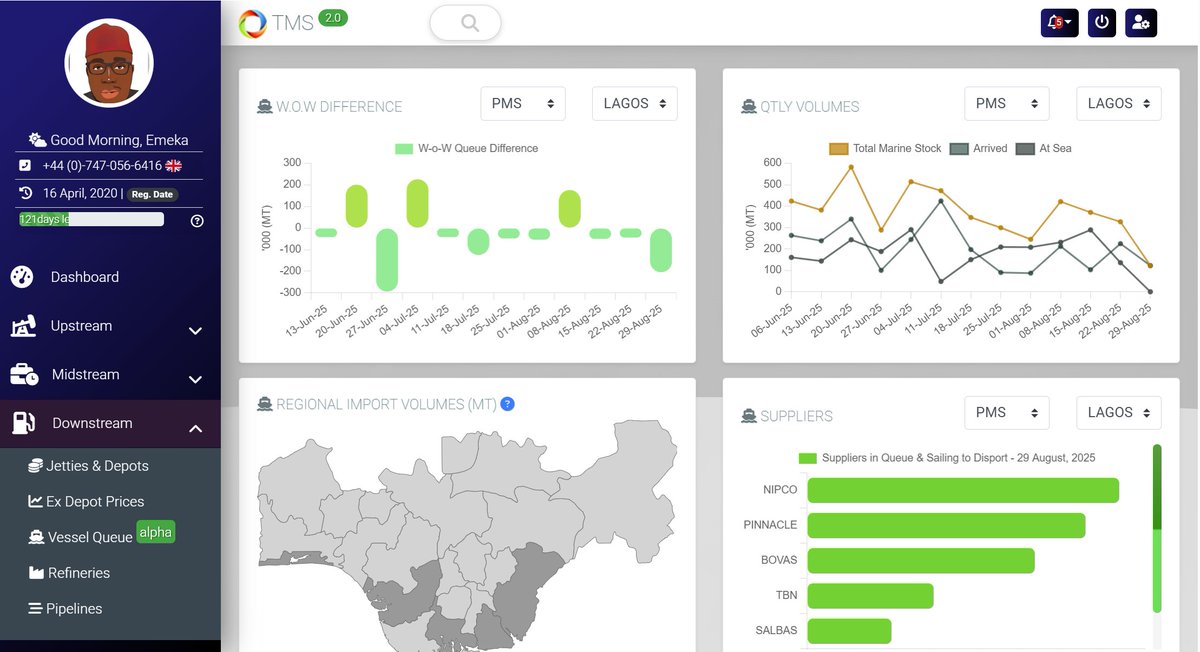This screenshot has height=652, width=1200.
Task: Click the Upstream oil pump icon
Action: coord(24,326)
